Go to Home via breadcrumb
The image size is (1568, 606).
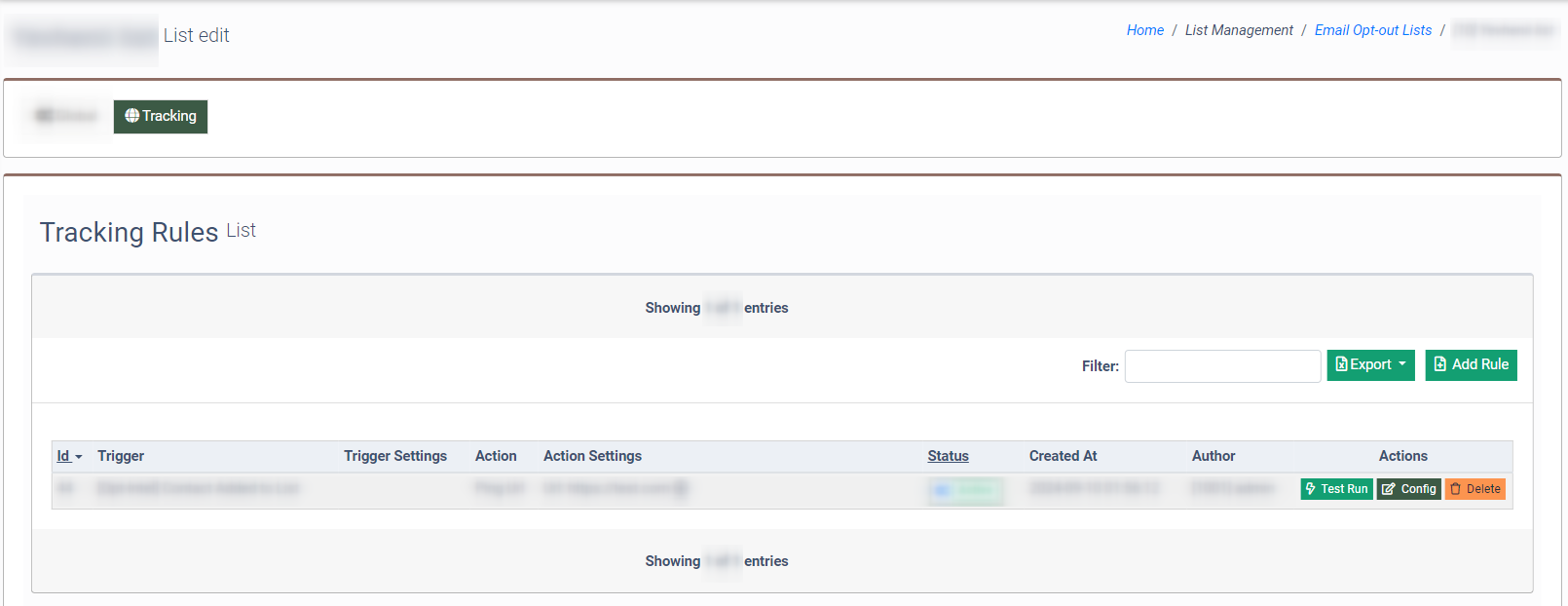click(x=1144, y=30)
